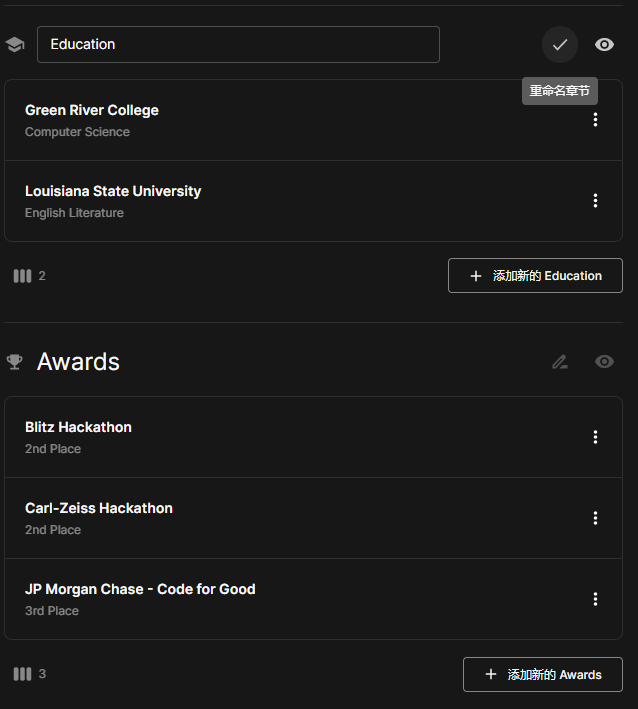Screen dimensions: 638x709
Task: Toggle visibility of the Awards section
Action: (x=604, y=362)
